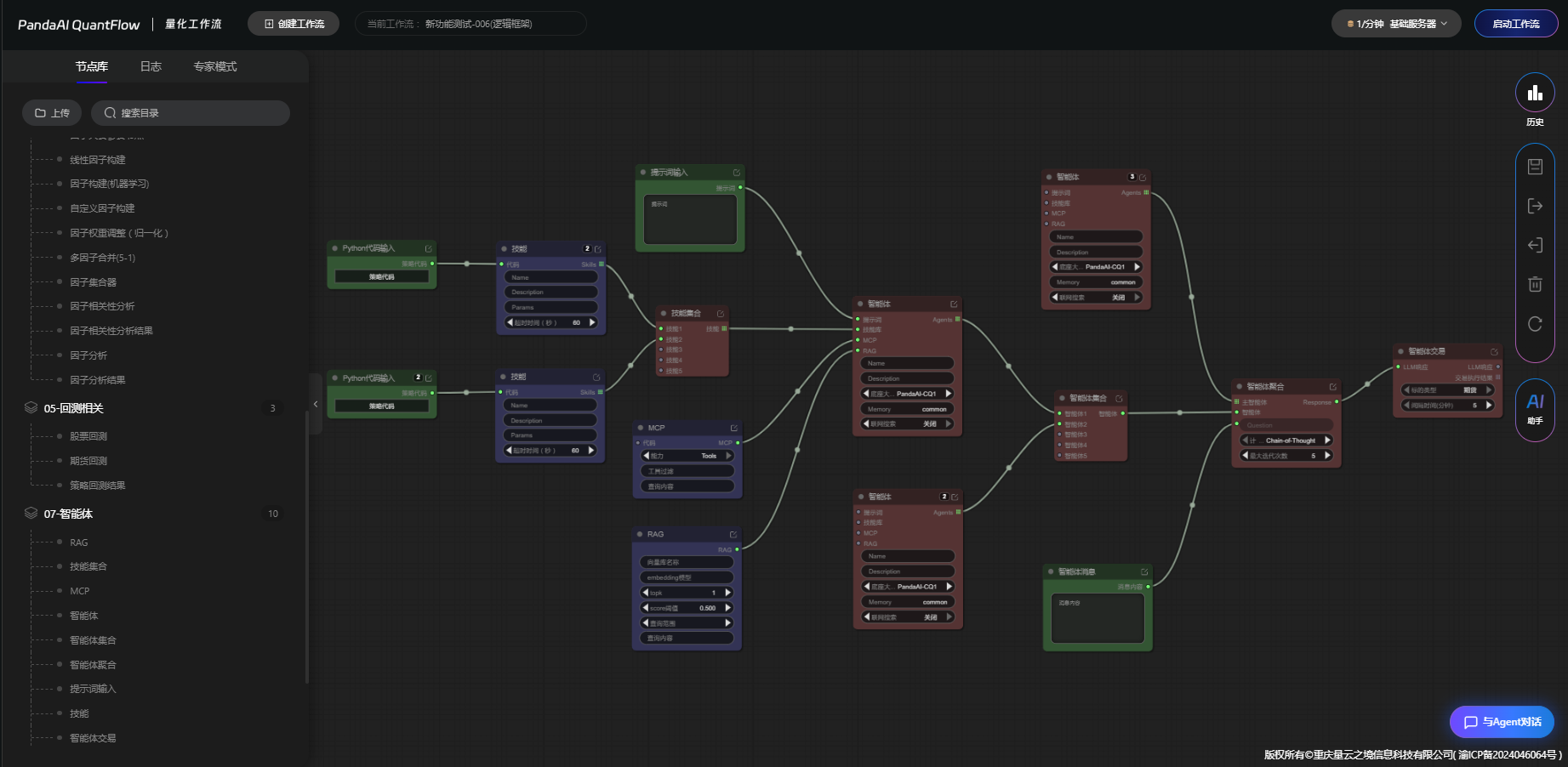Click the trash delete icon in right toolbar

coord(1535,284)
